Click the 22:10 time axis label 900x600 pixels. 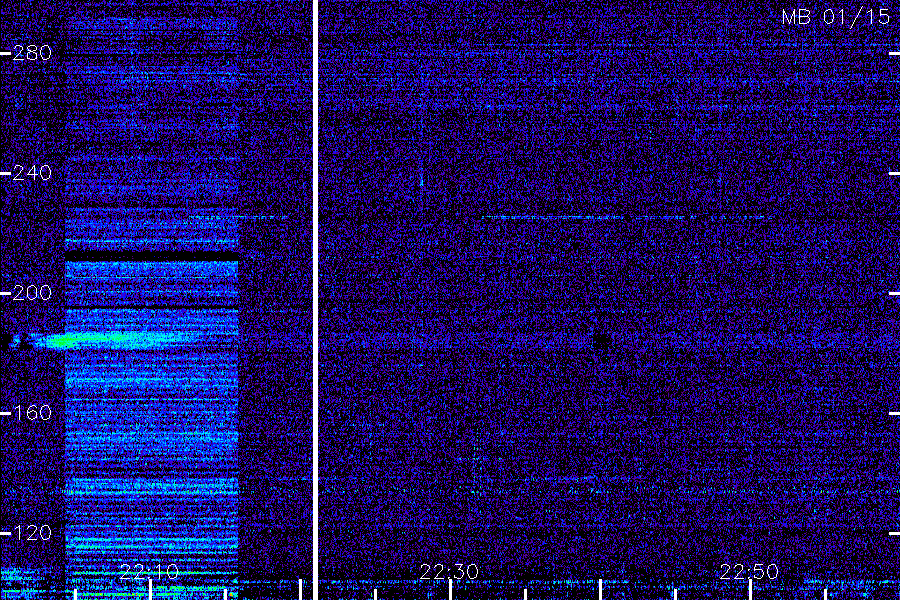149,572
